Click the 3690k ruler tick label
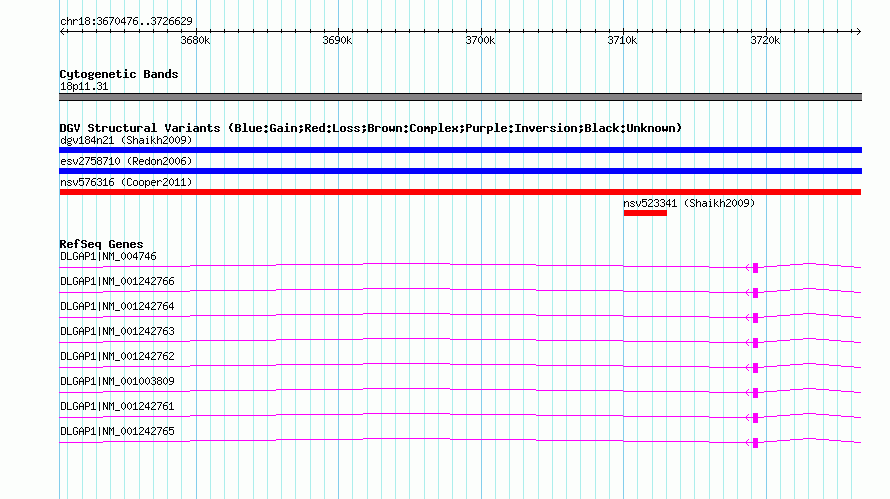The width and height of the screenshot is (890, 499). (x=337, y=40)
